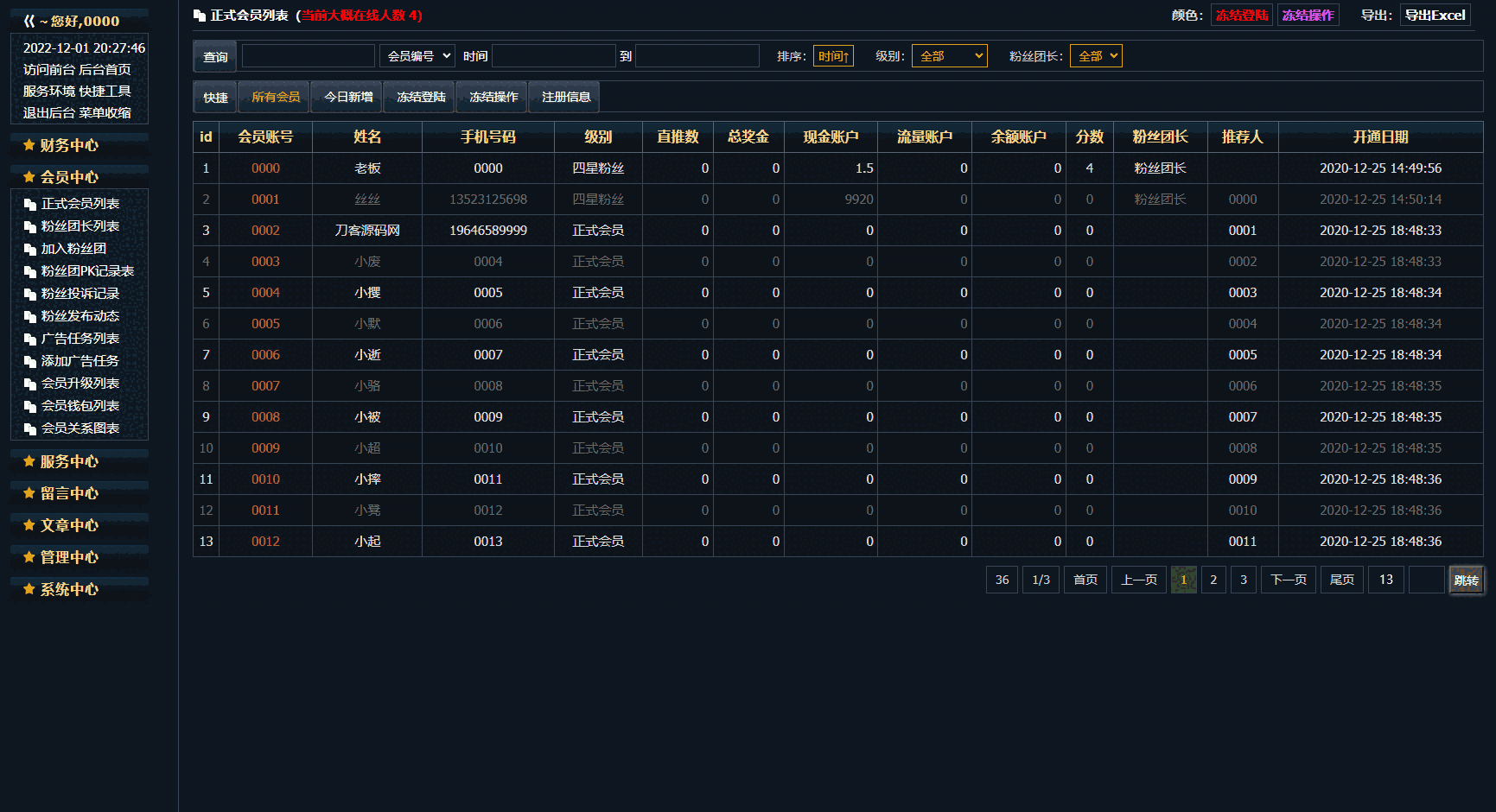
Task: Click the page icon beside 广告任务列表
Action: 30,339
